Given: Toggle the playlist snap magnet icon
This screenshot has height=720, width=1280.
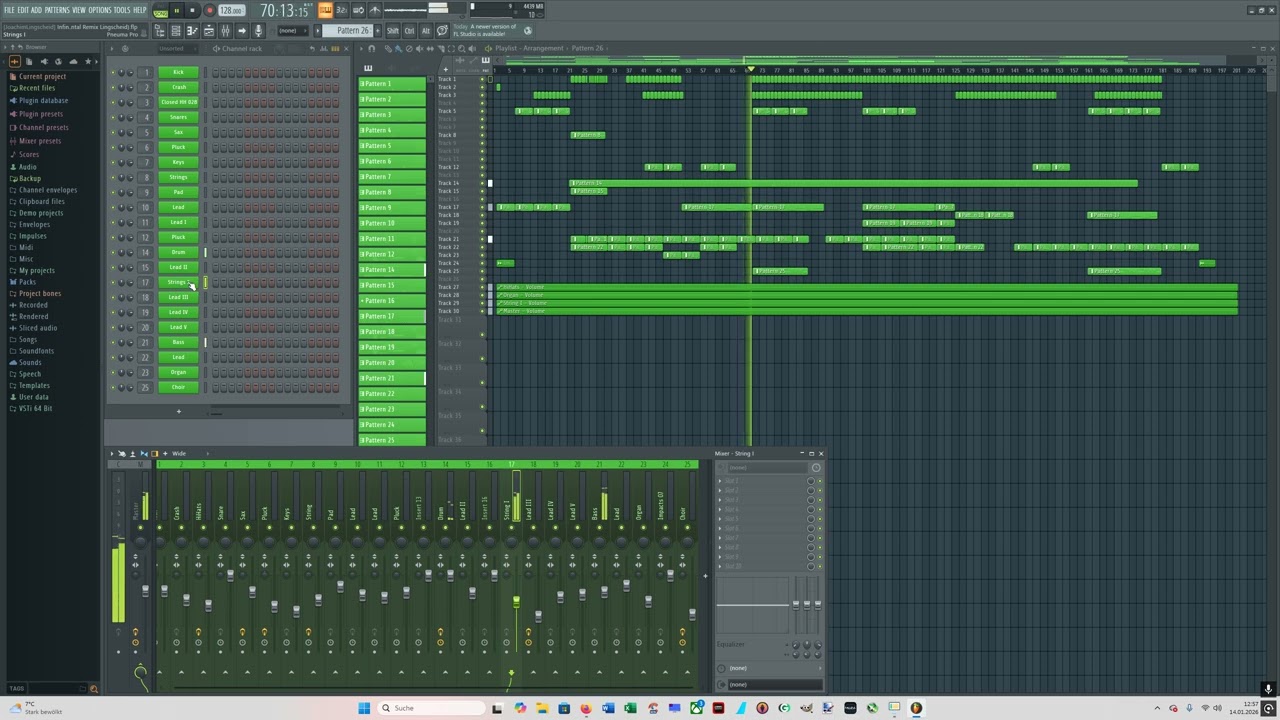Looking at the screenshot, I should click(x=371, y=48).
